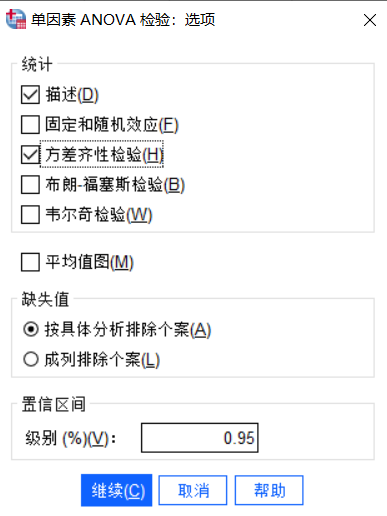Select the 按具体分析排除个案(A) radio button

[x=31, y=330]
